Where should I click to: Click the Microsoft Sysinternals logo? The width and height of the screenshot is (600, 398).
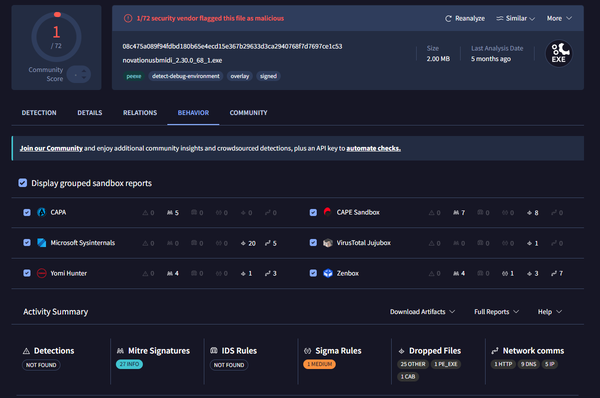pyautogui.click(x=41, y=243)
